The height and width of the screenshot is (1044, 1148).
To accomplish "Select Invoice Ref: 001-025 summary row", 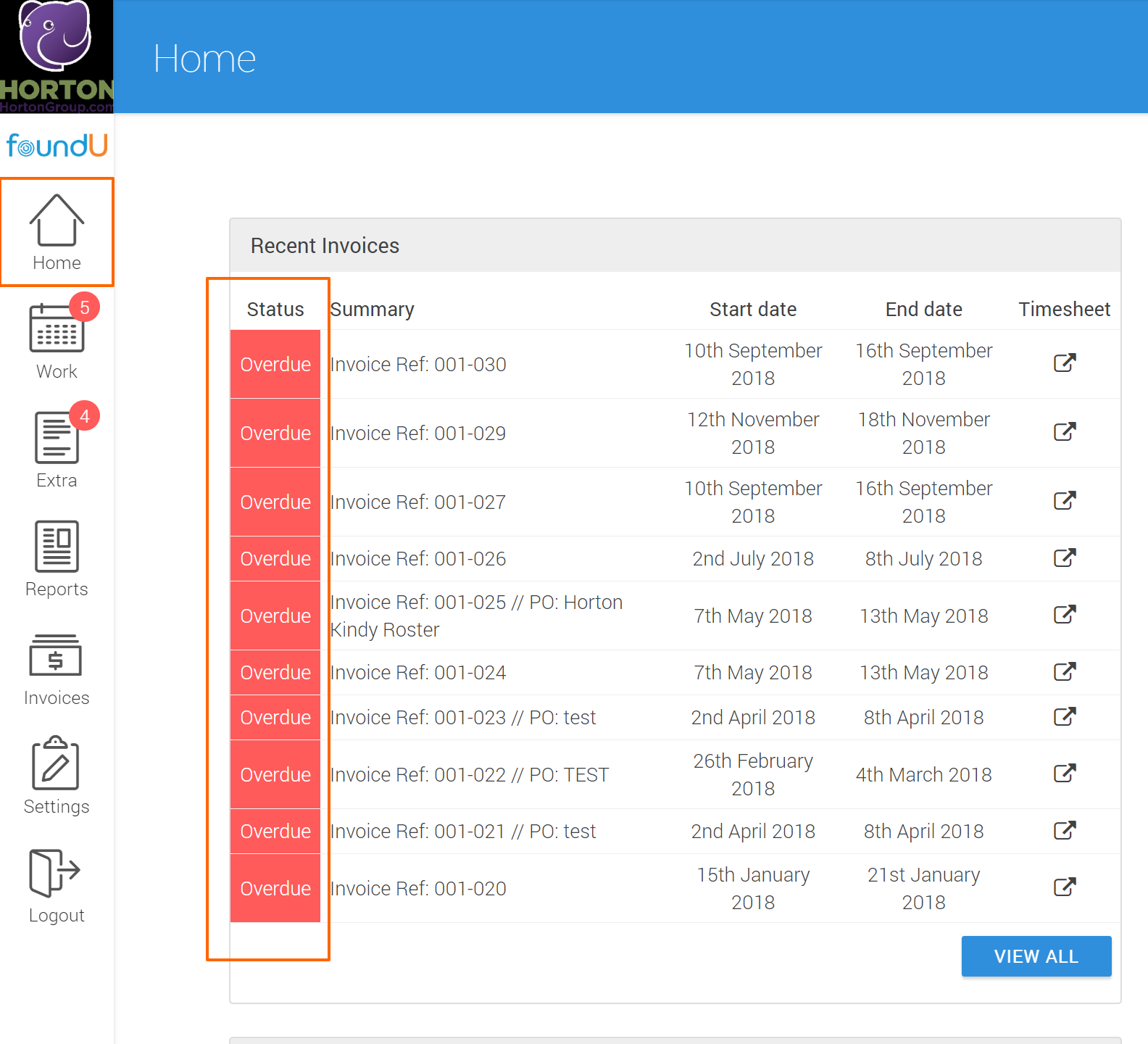I will [475, 616].
